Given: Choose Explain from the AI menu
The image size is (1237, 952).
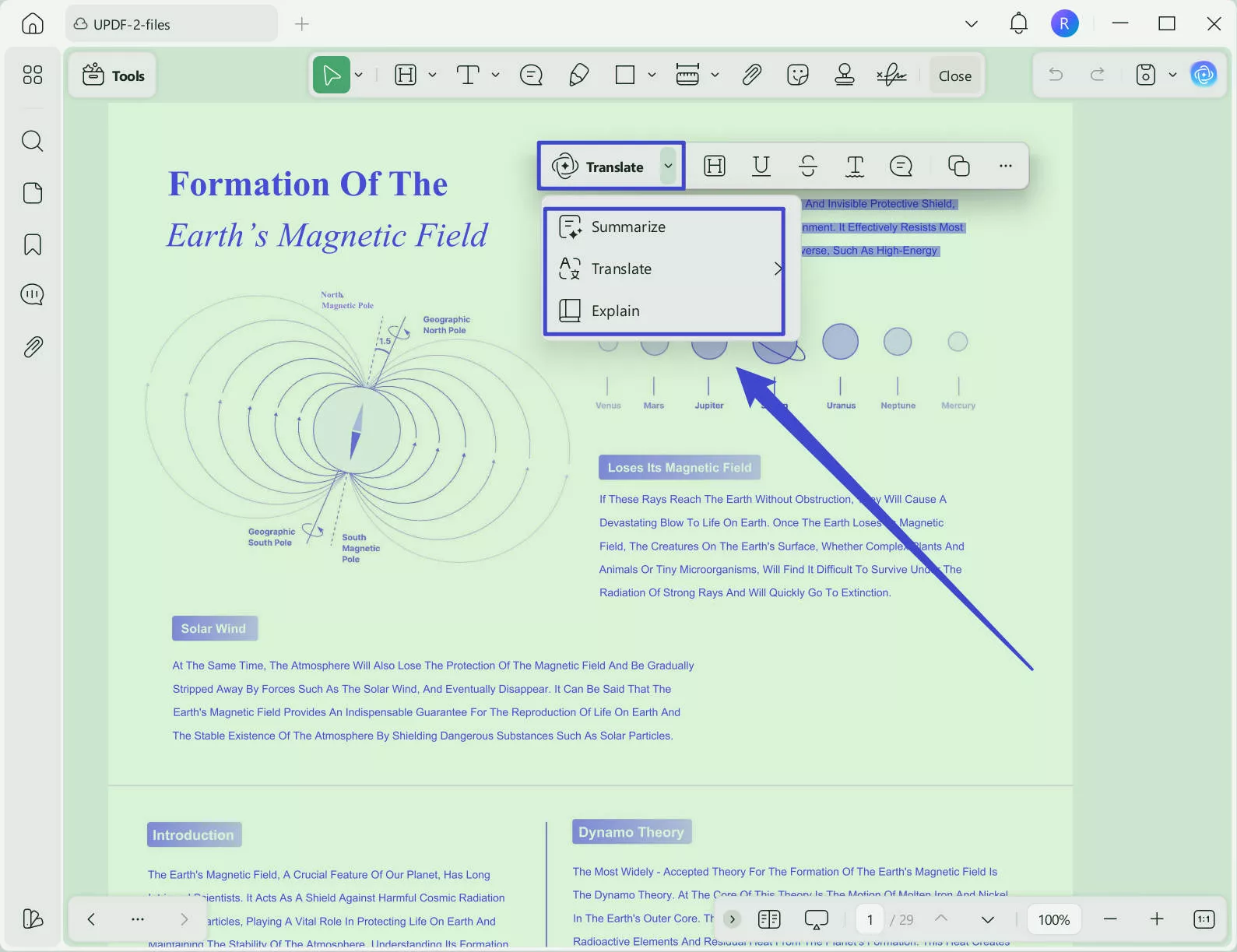Looking at the screenshot, I should coord(615,311).
